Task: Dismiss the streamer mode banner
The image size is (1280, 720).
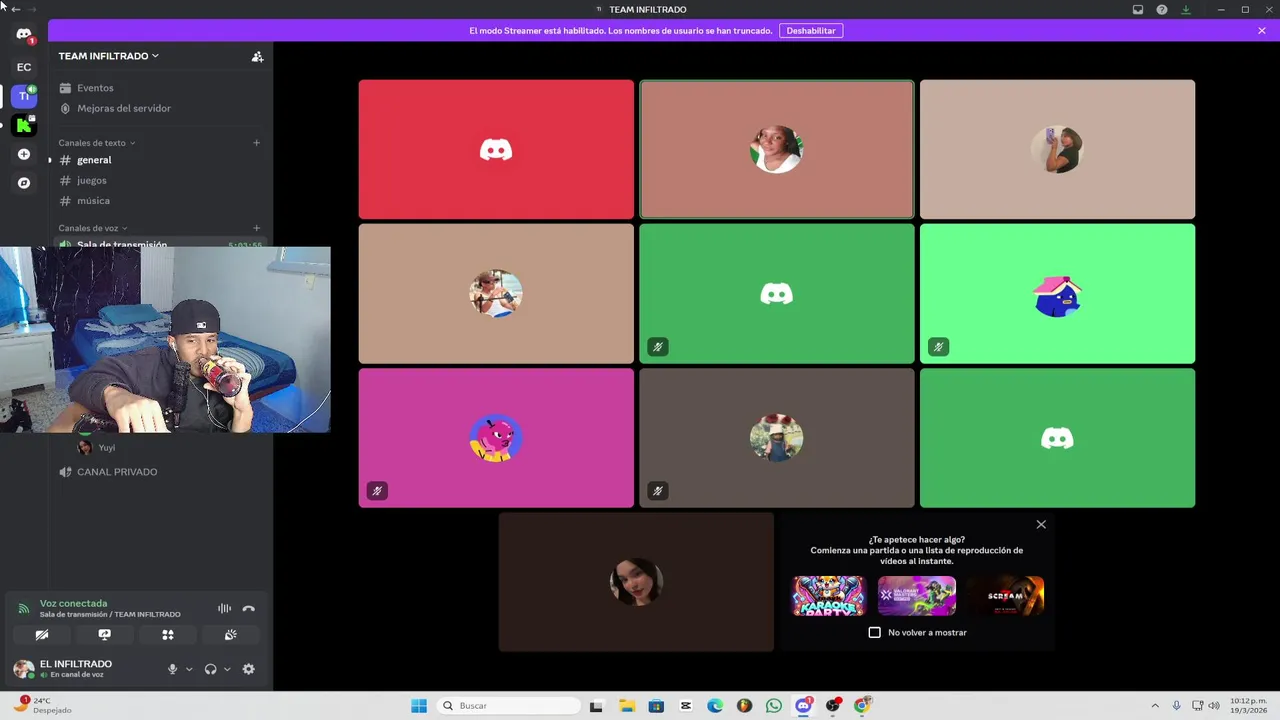Action: (1262, 31)
